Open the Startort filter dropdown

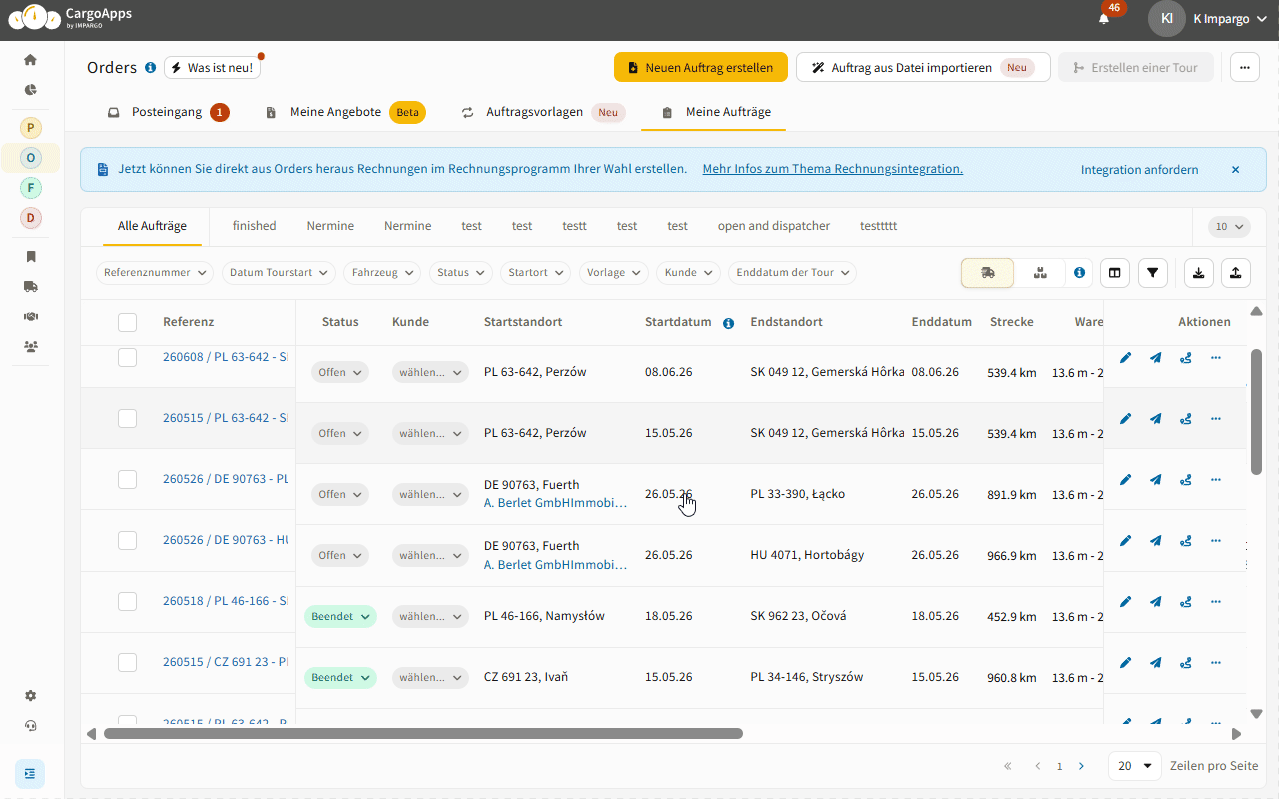535,273
